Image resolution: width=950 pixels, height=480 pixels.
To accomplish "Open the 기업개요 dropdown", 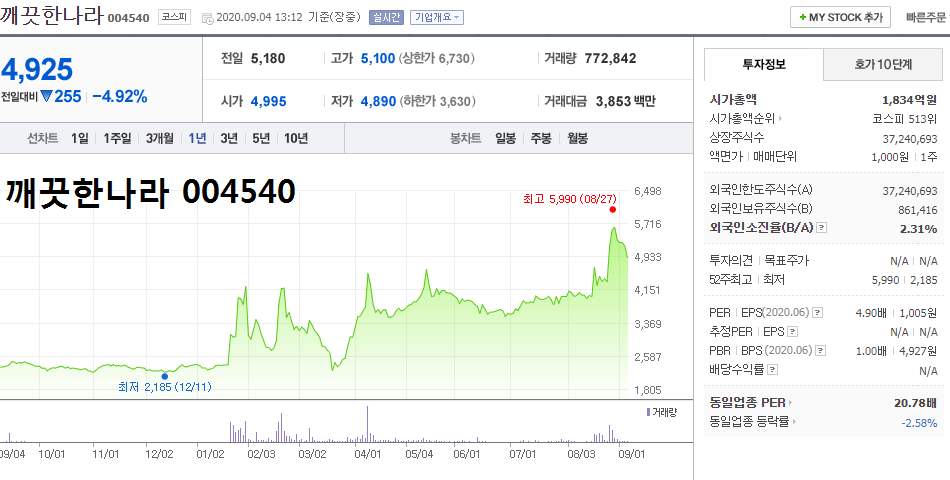I will [437, 18].
